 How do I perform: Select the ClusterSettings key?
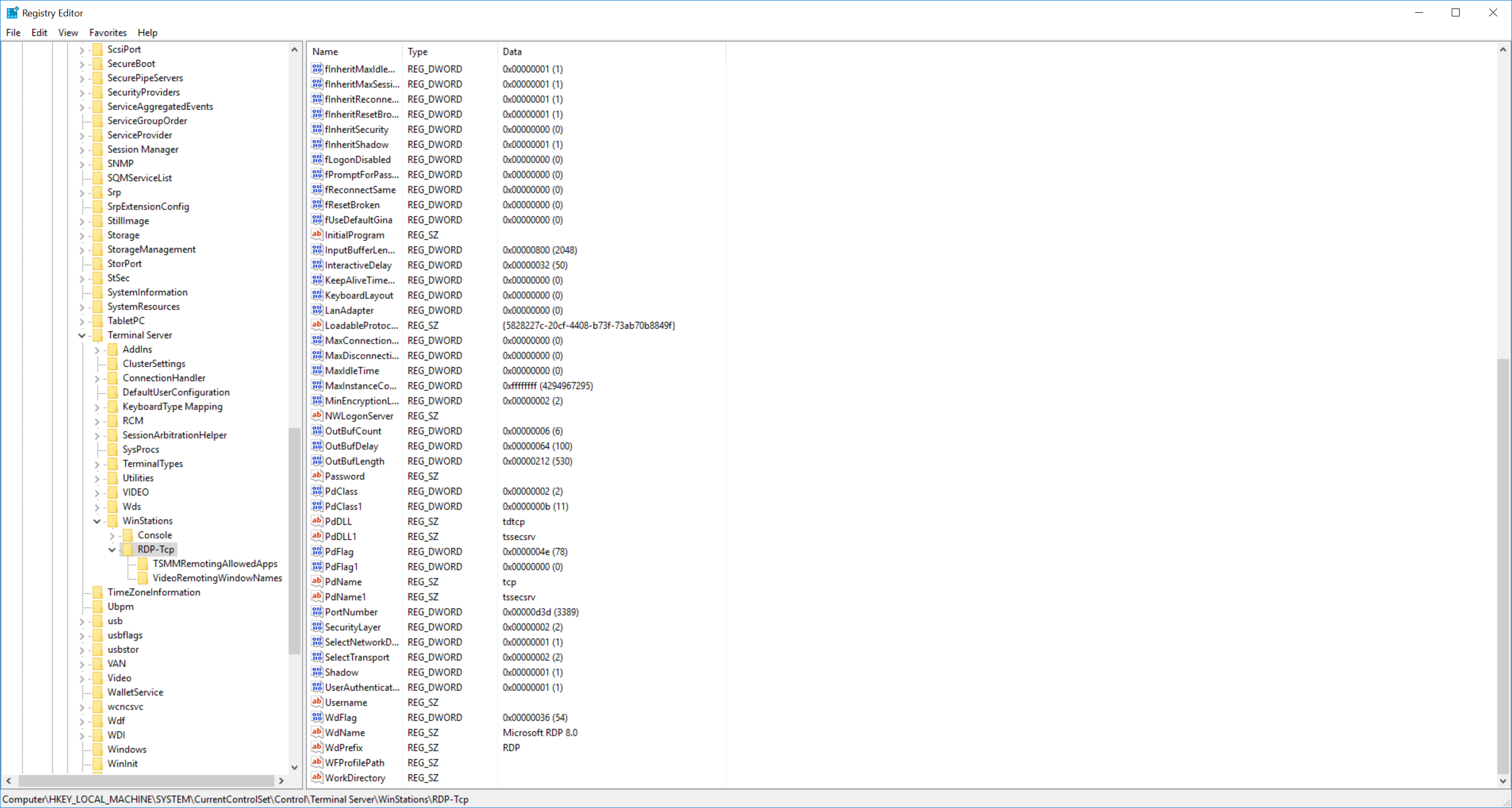click(x=154, y=364)
